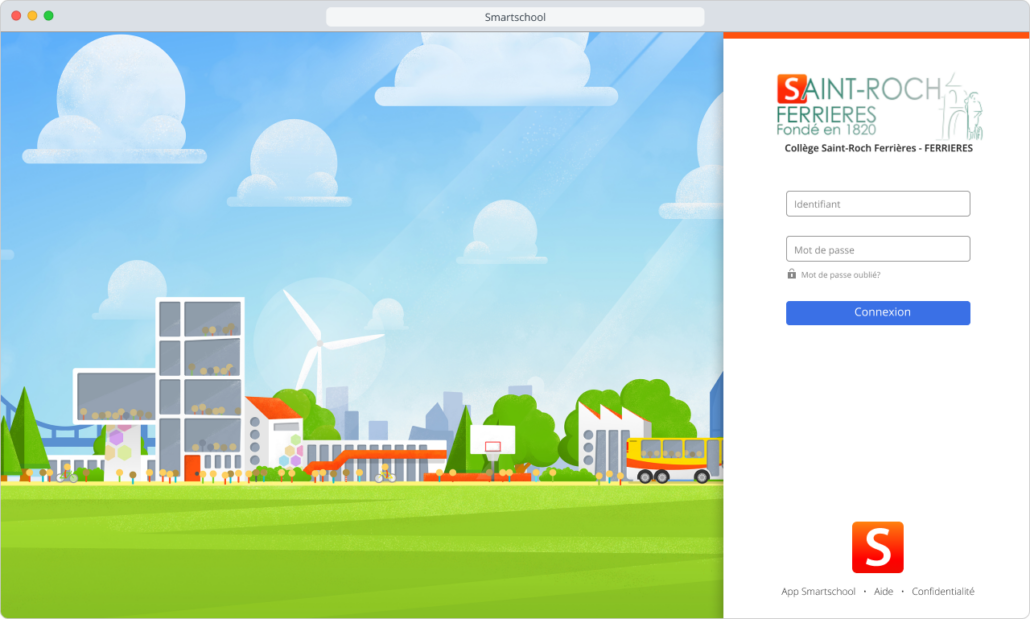The width and height of the screenshot is (1030, 619).
Task: Open the App Smartschool link
Action: pyautogui.click(x=818, y=592)
